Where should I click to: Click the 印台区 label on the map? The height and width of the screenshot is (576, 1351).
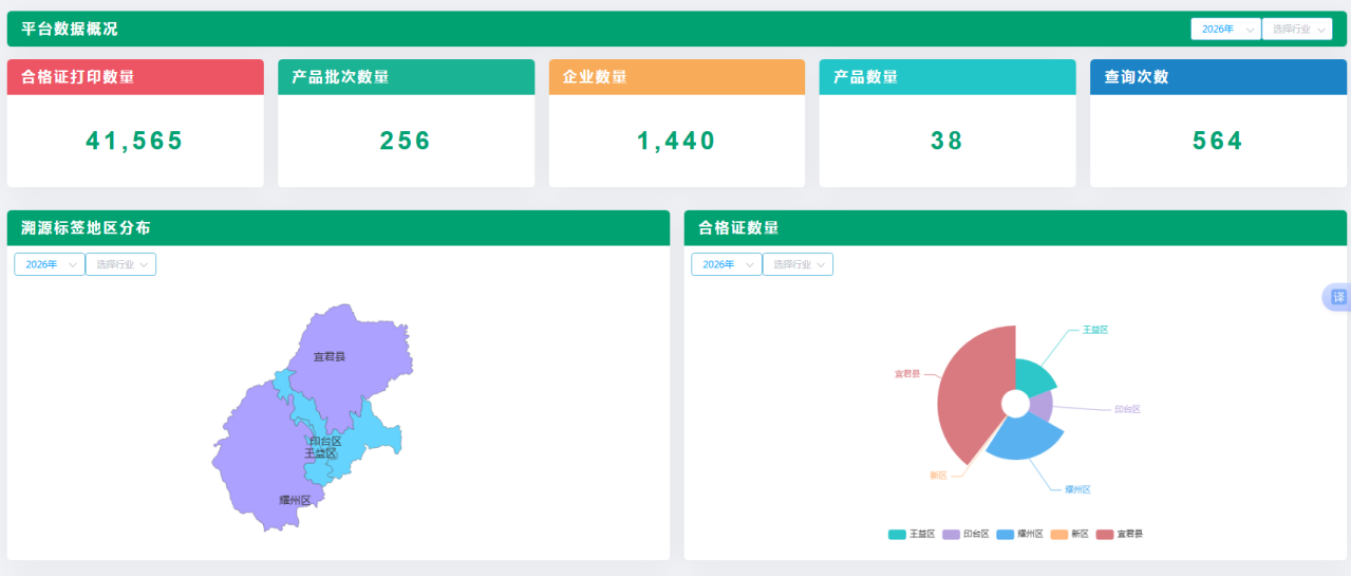coord(325,440)
